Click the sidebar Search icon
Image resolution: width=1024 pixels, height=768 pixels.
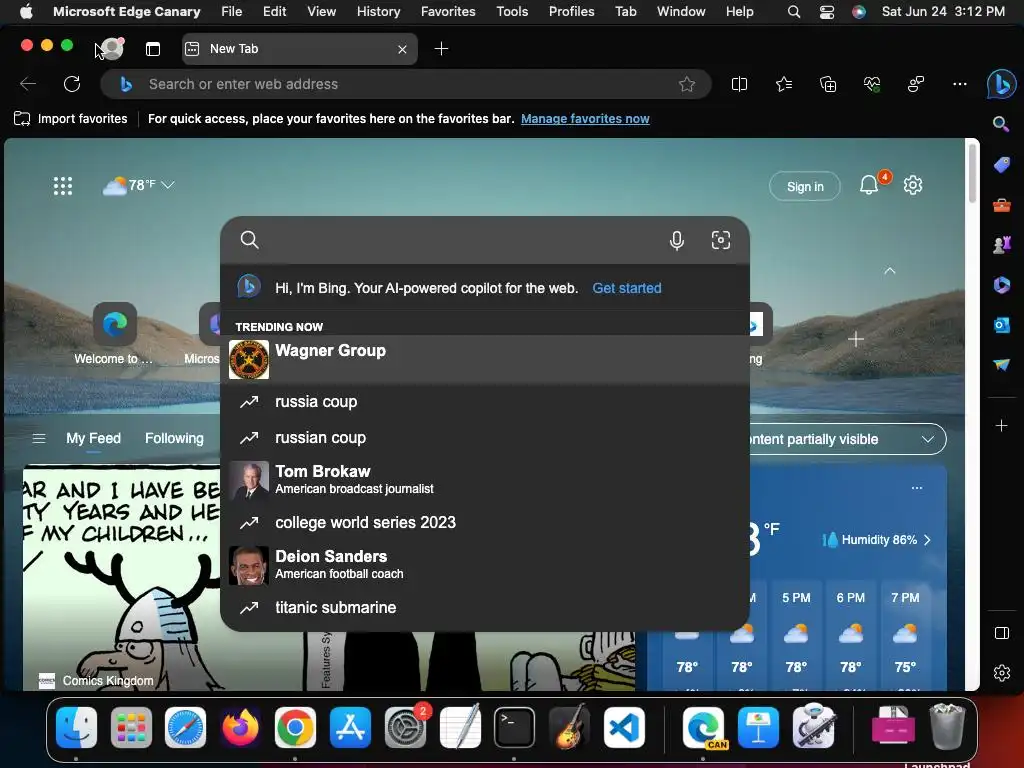[x=1000, y=124]
